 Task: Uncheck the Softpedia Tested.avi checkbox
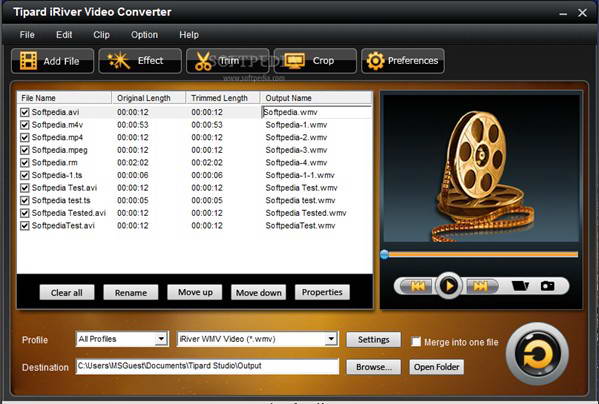(25, 213)
